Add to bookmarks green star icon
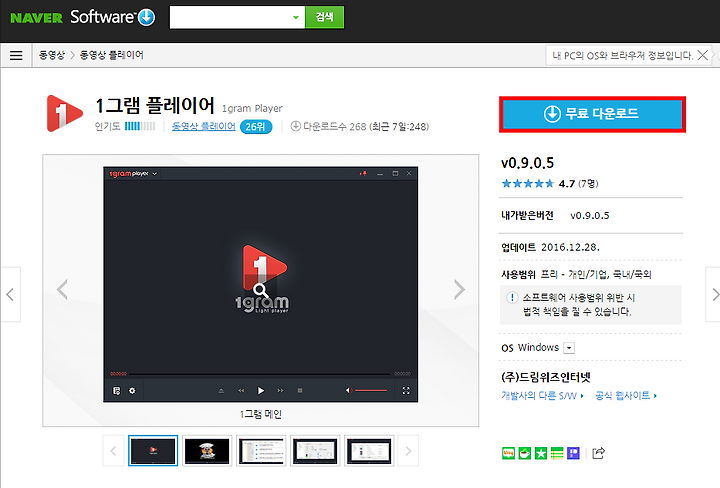The width and height of the screenshot is (720, 488). click(x=541, y=454)
